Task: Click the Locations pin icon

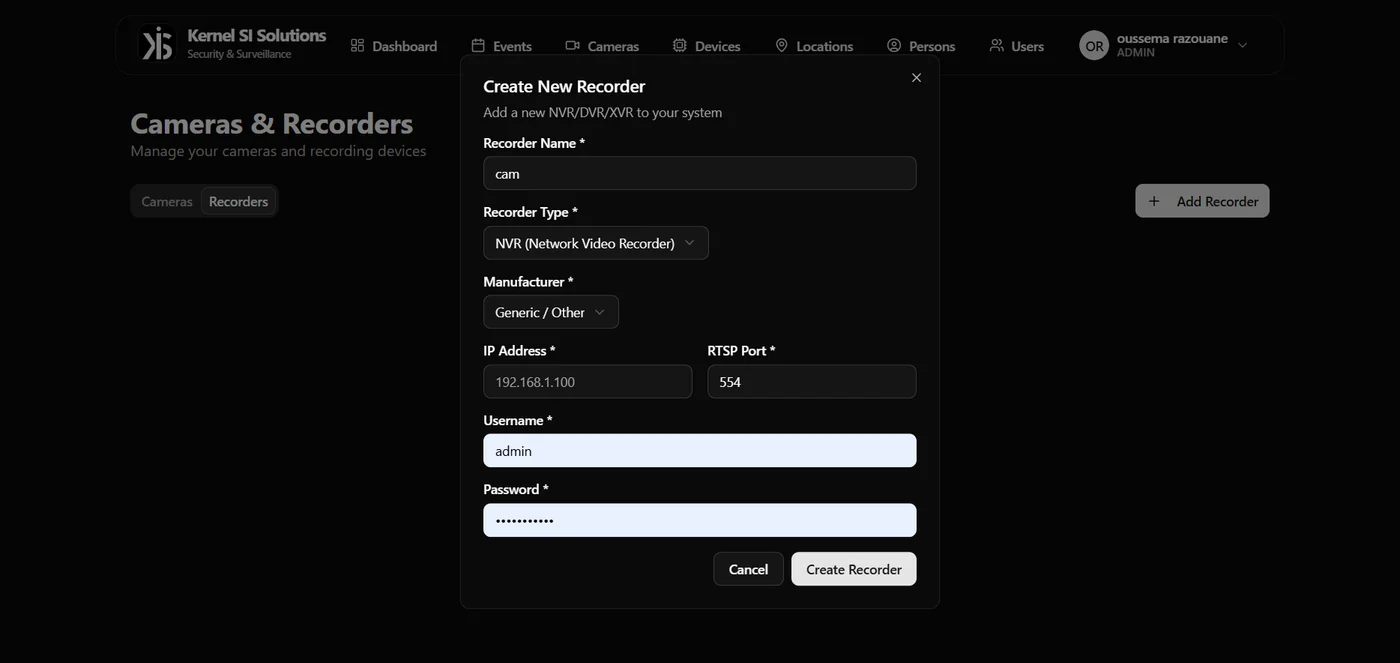Action: [782, 45]
